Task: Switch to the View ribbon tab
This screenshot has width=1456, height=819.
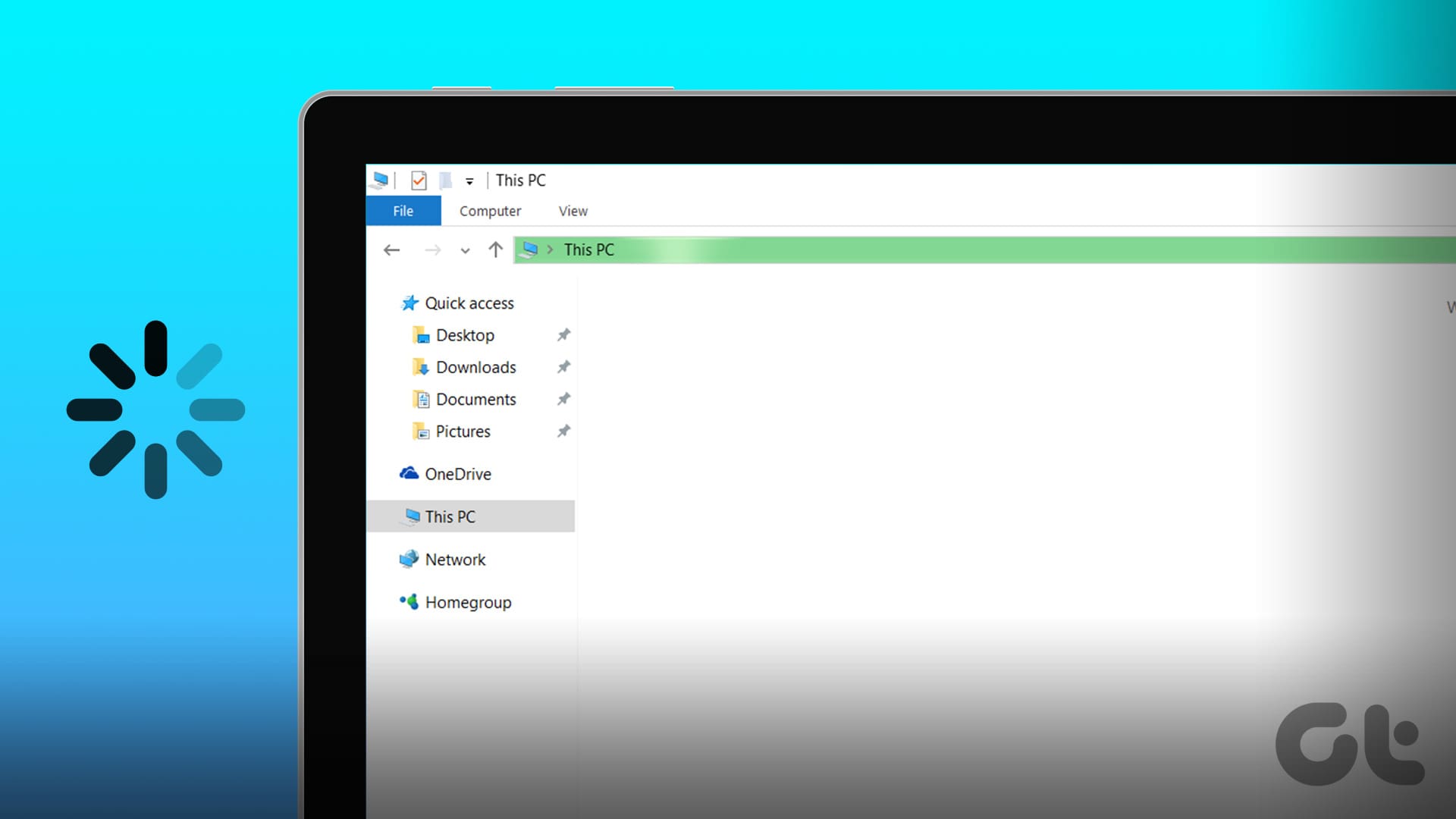Action: pyautogui.click(x=573, y=211)
